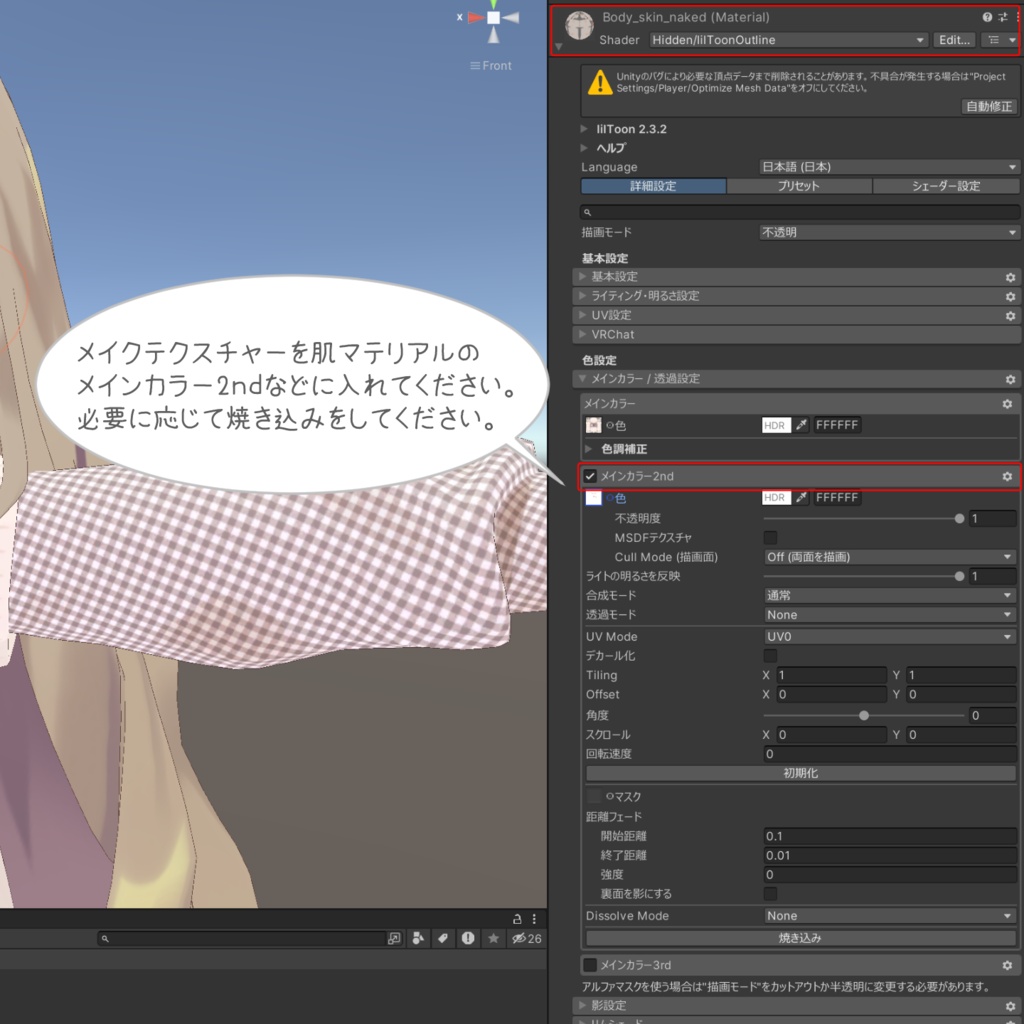The image size is (1024, 1024).
Task: Click the マスク texture slot
Action: click(x=593, y=796)
